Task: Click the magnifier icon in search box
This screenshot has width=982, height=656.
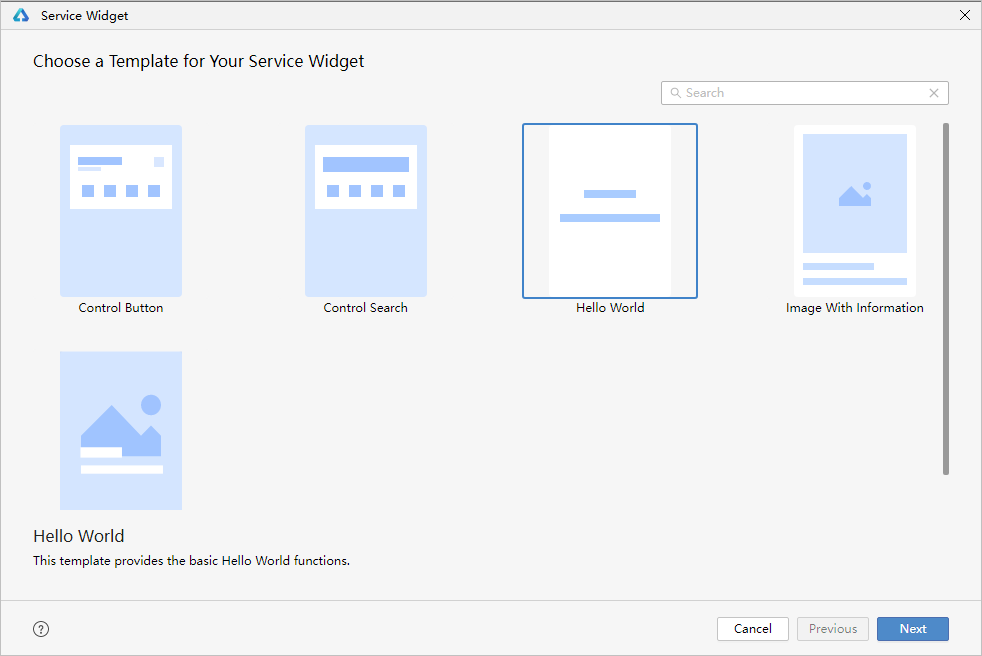Action: [x=675, y=93]
